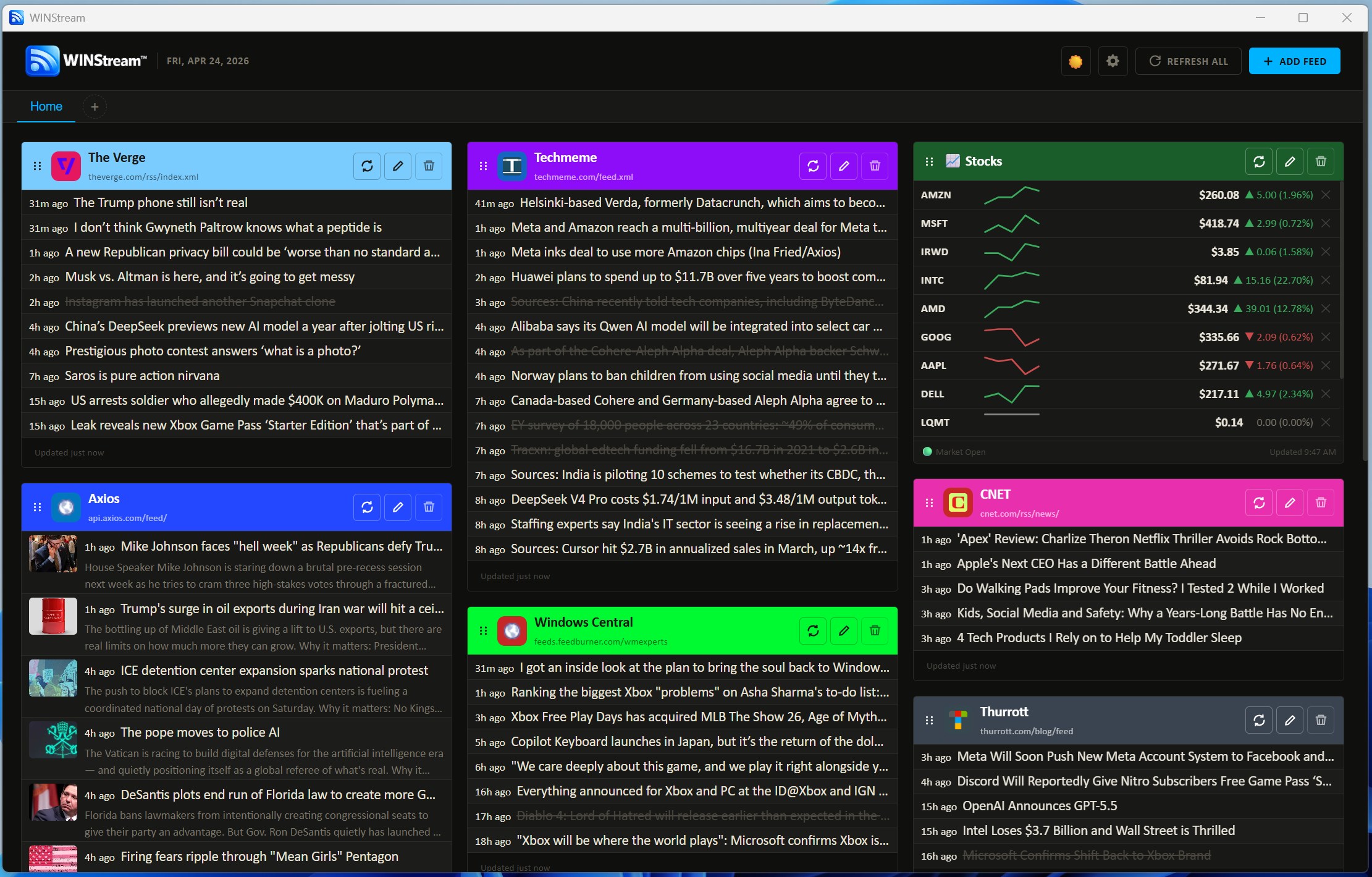Grab the Stocks widget drag handle

pyautogui.click(x=929, y=161)
